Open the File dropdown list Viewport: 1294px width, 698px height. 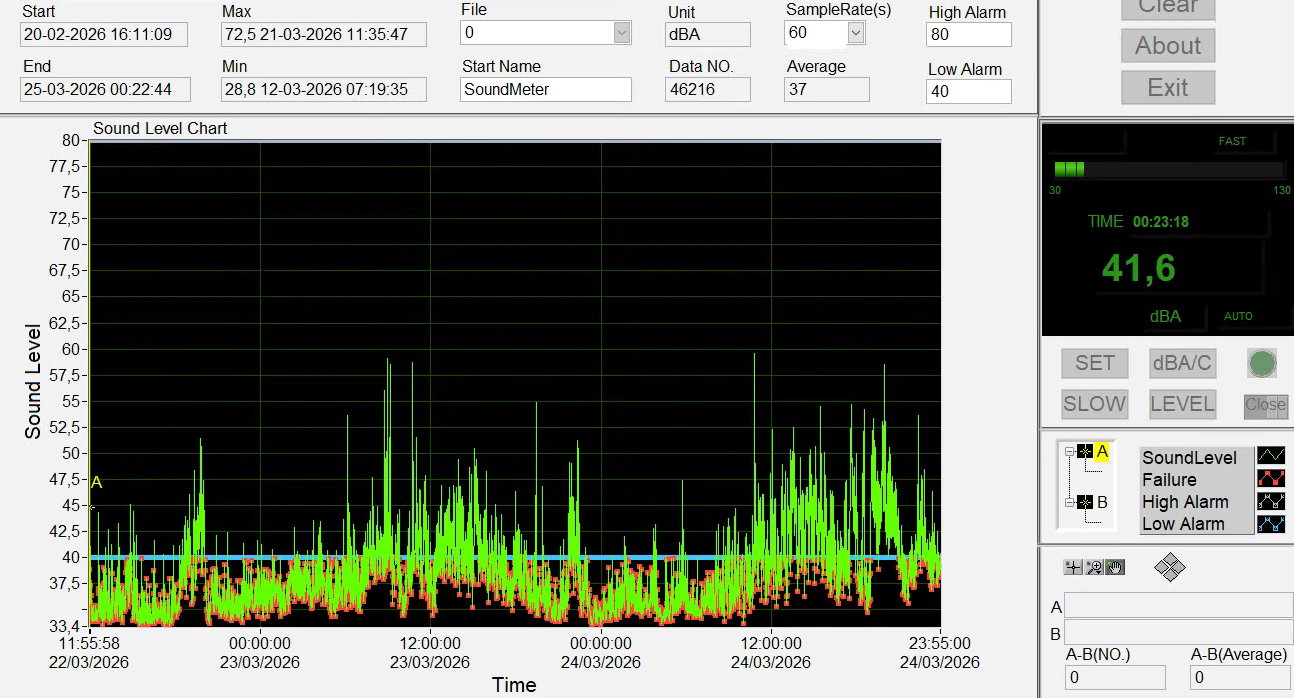622,32
